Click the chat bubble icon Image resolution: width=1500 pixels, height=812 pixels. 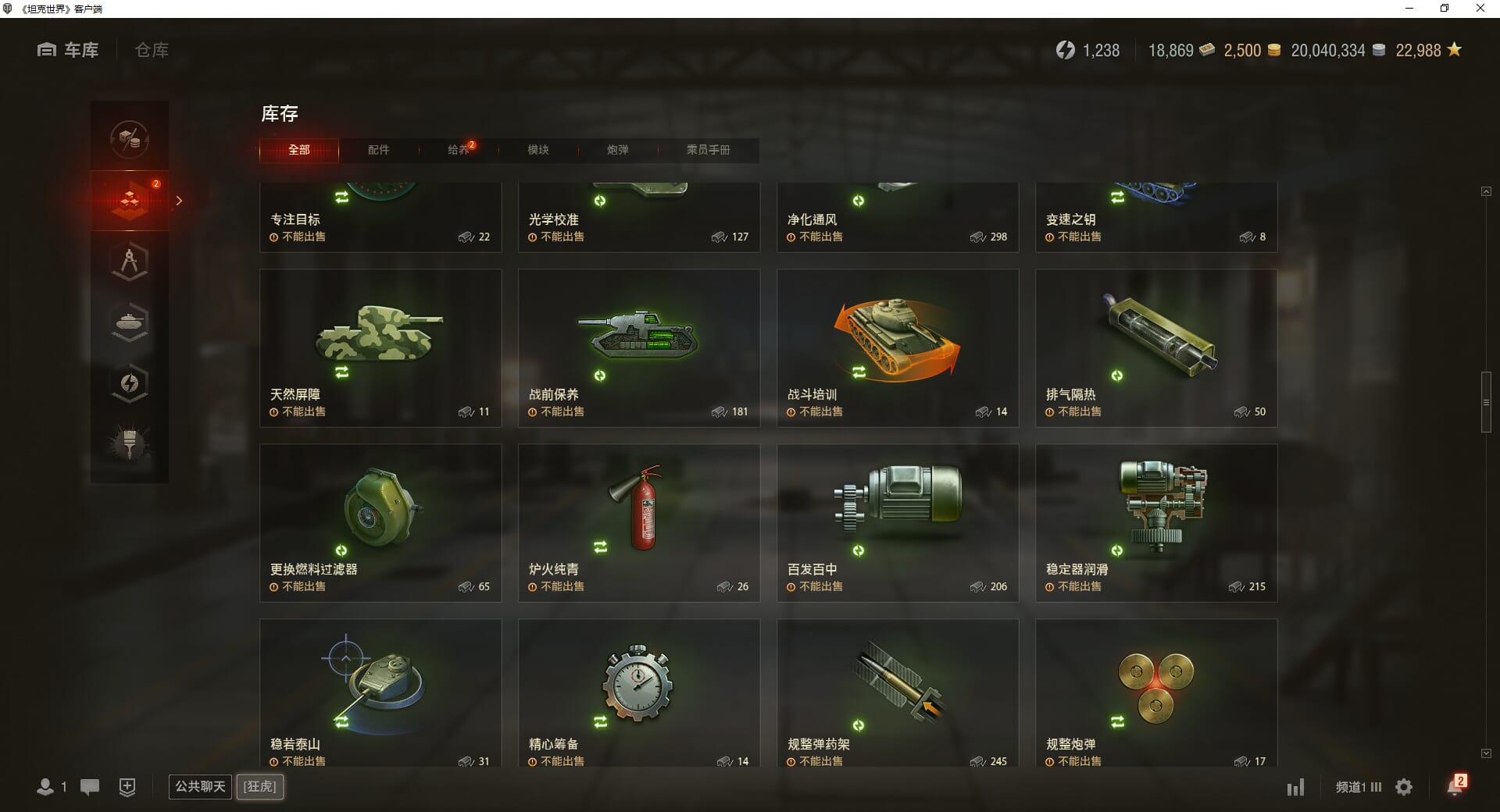point(90,787)
